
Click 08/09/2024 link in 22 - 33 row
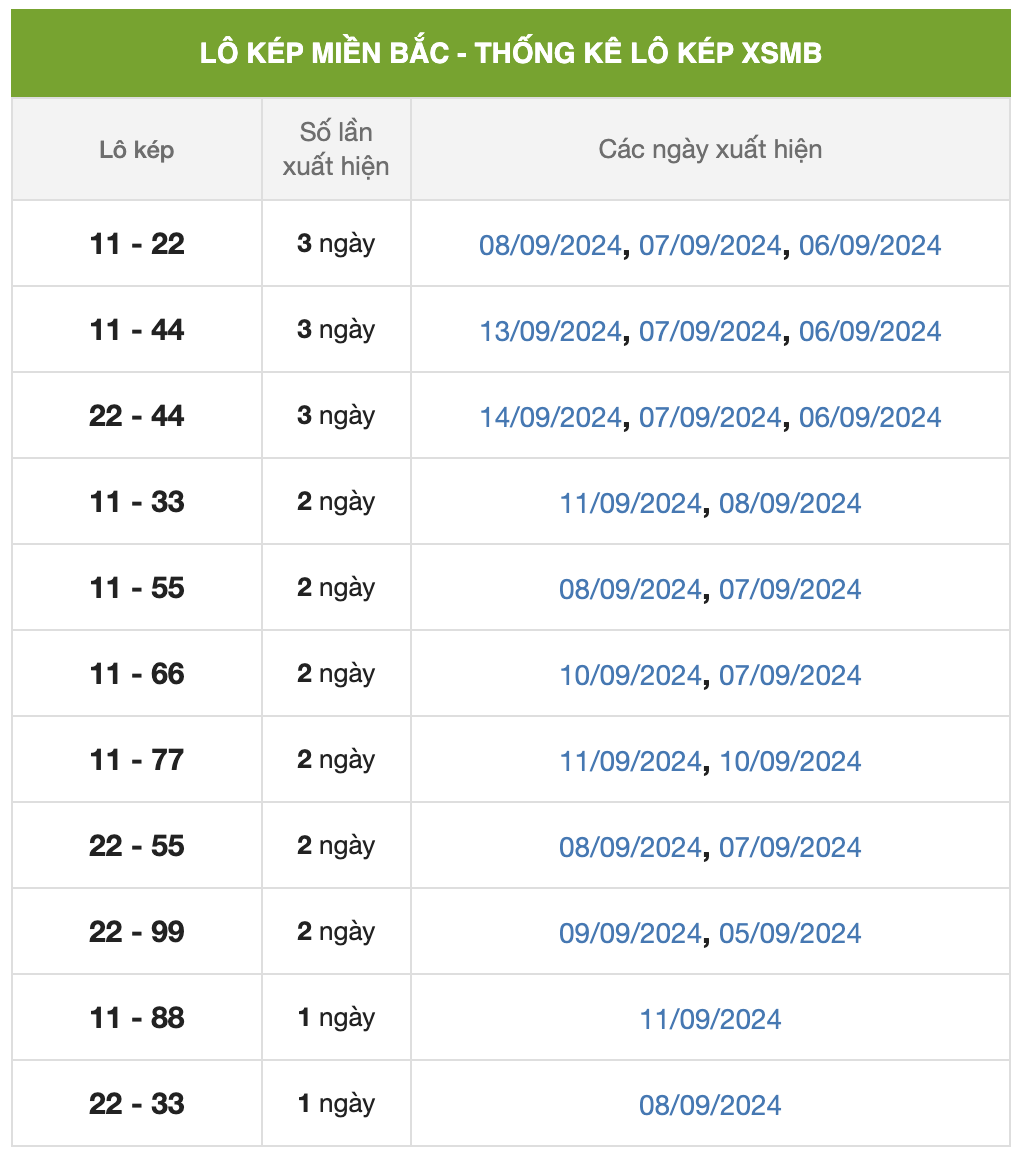(x=710, y=1105)
